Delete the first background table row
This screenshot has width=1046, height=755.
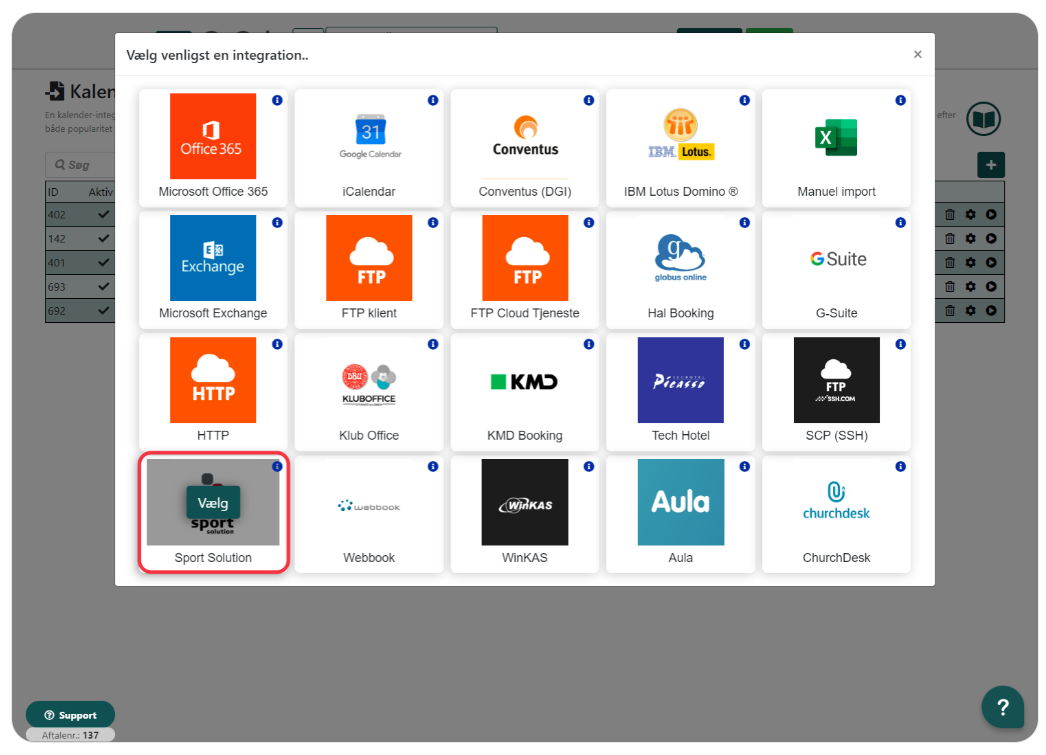tap(950, 214)
